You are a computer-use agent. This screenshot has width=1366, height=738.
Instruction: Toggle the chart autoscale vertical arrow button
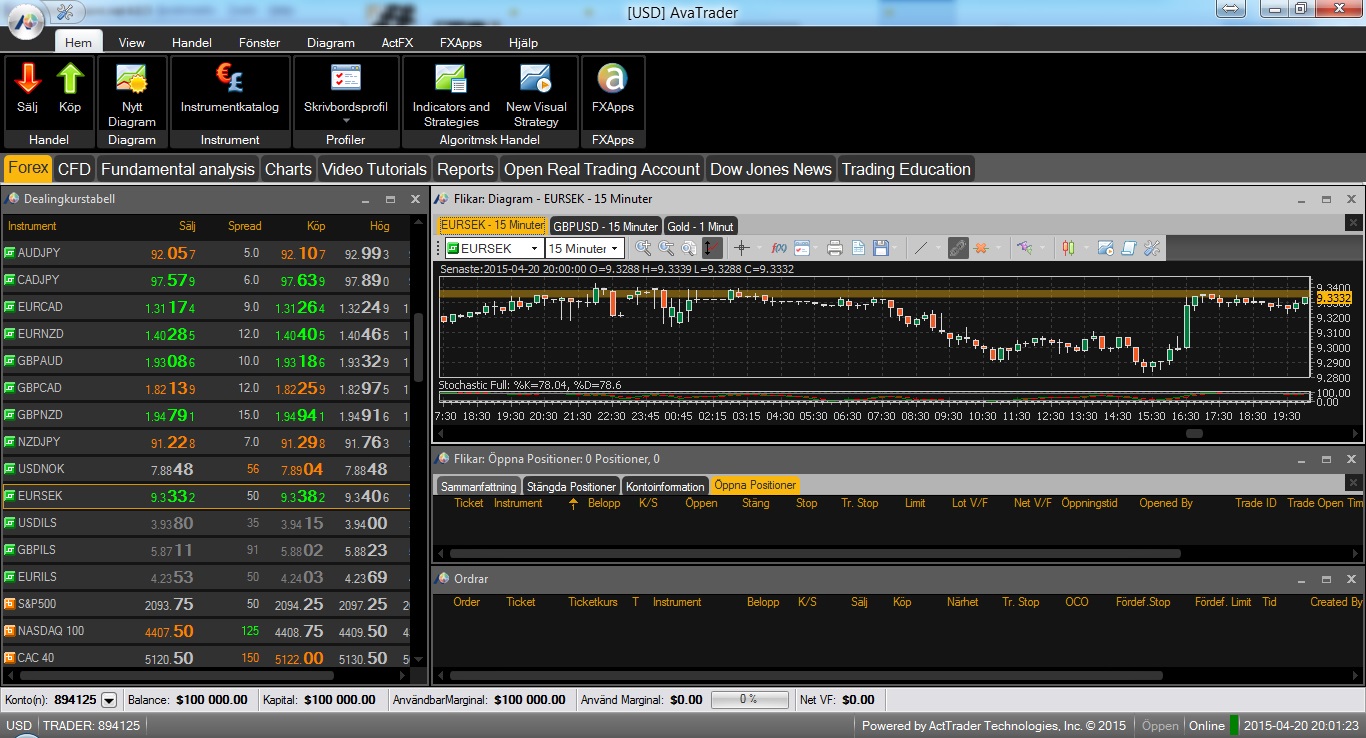[712, 248]
